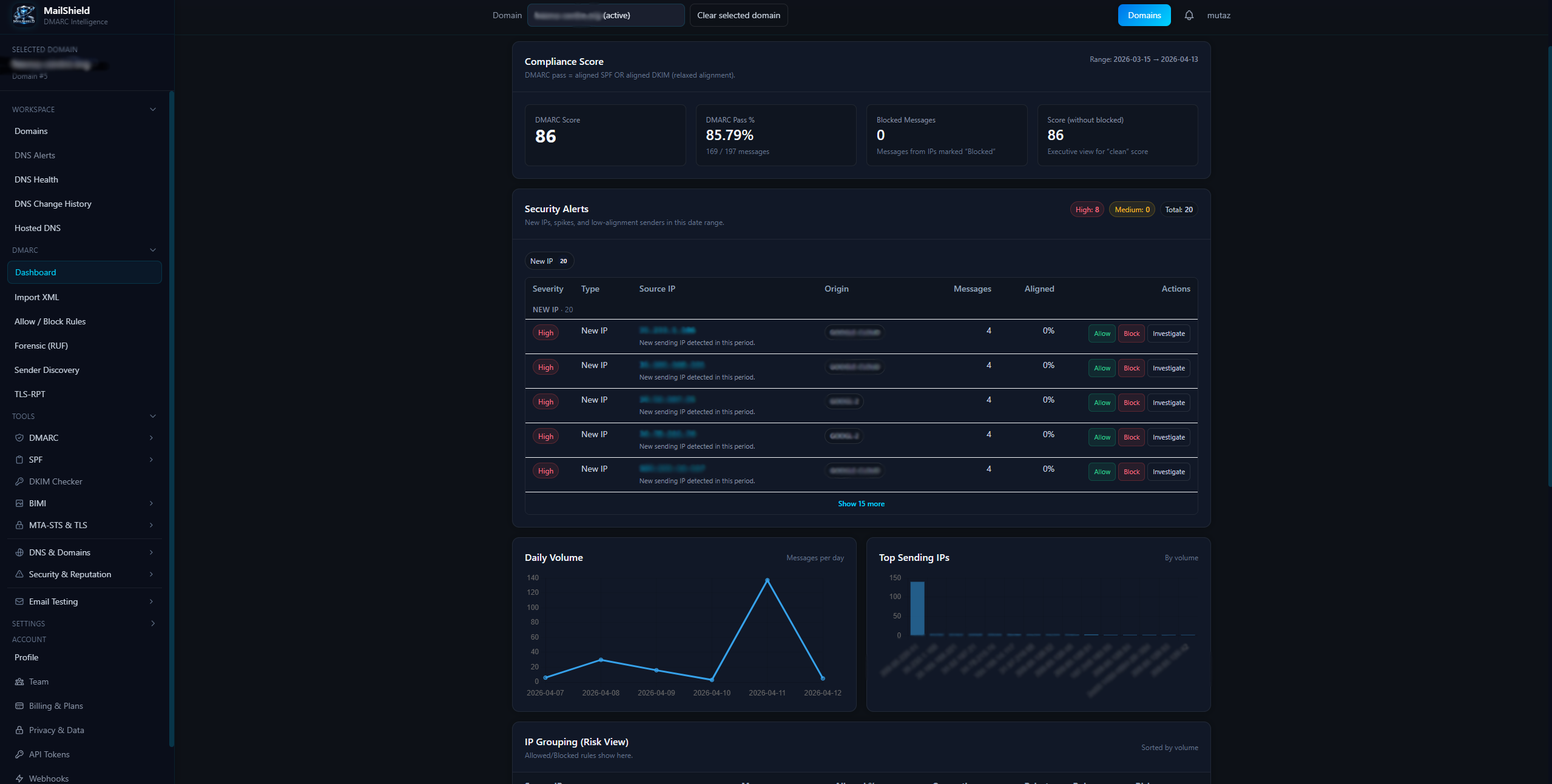Screen dimensions: 1552x784
Task: Open the Domain selector dropdown
Action: (606, 15)
